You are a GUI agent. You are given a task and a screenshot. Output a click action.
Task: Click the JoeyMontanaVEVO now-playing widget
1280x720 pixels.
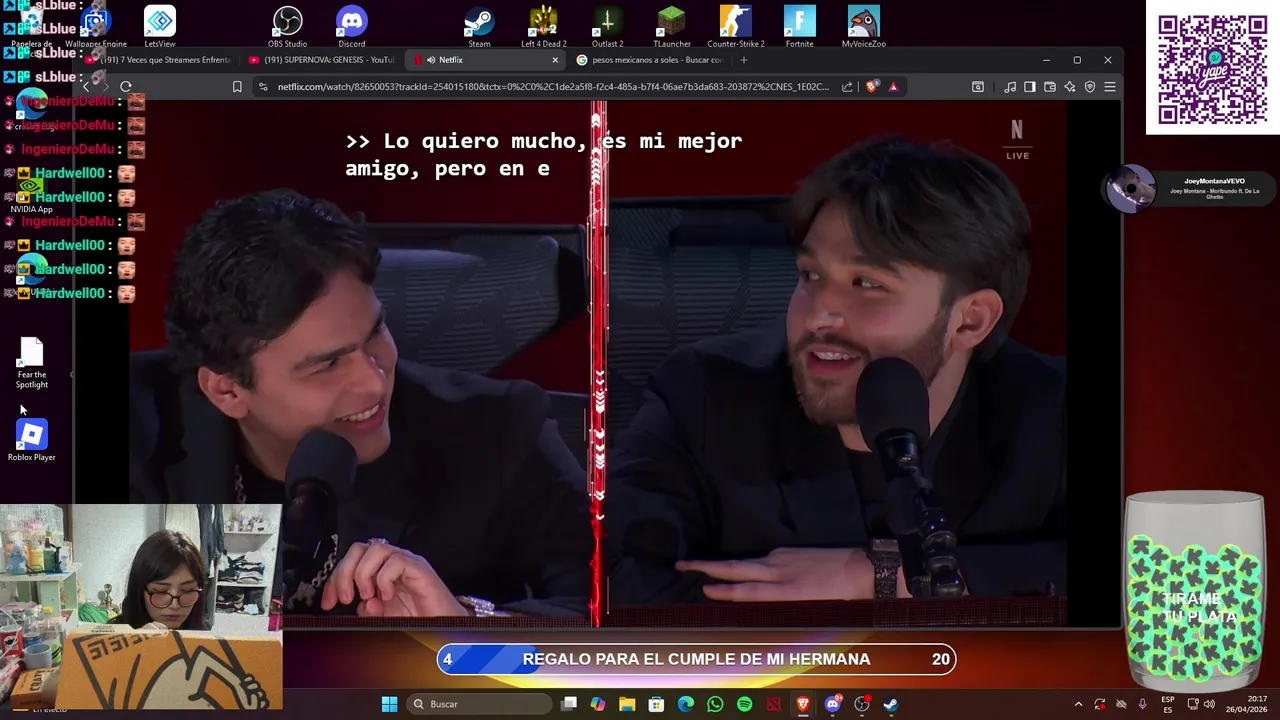pyautogui.click(x=1190, y=188)
